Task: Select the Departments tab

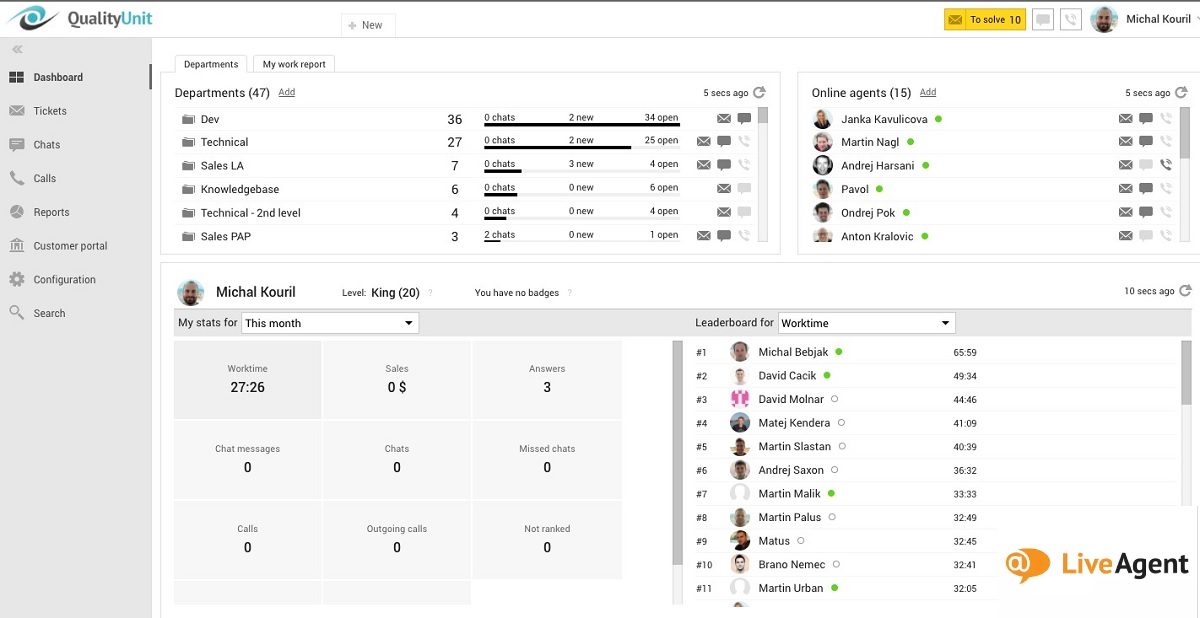Action: [210, 63]
